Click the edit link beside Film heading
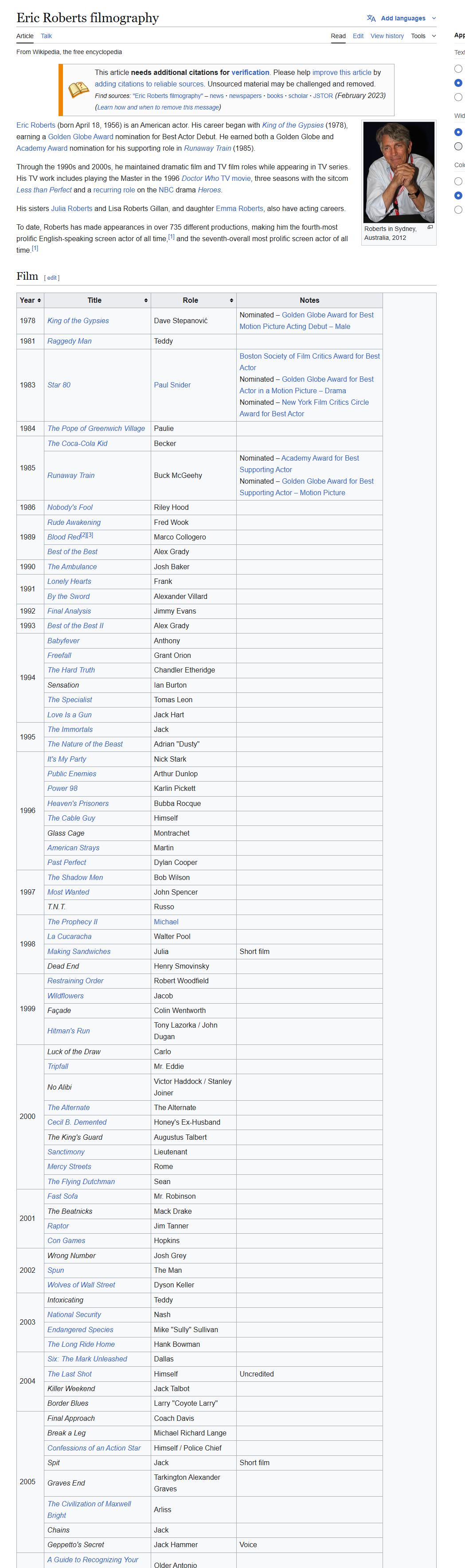Image resolution: width=465 pixels, height=1568 pixels. (52, 278)
